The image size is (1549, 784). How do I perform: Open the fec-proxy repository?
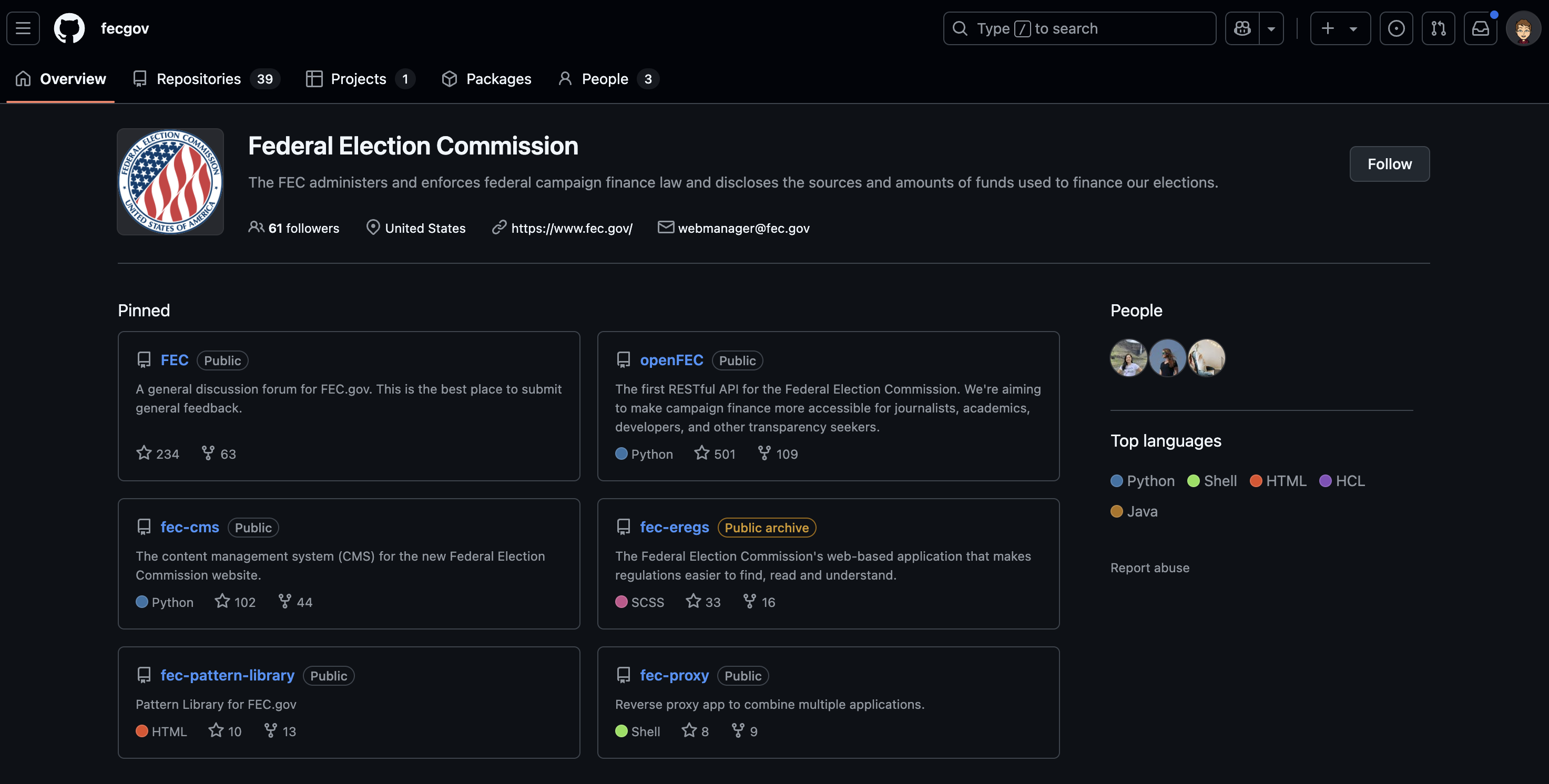pos(674,675)
